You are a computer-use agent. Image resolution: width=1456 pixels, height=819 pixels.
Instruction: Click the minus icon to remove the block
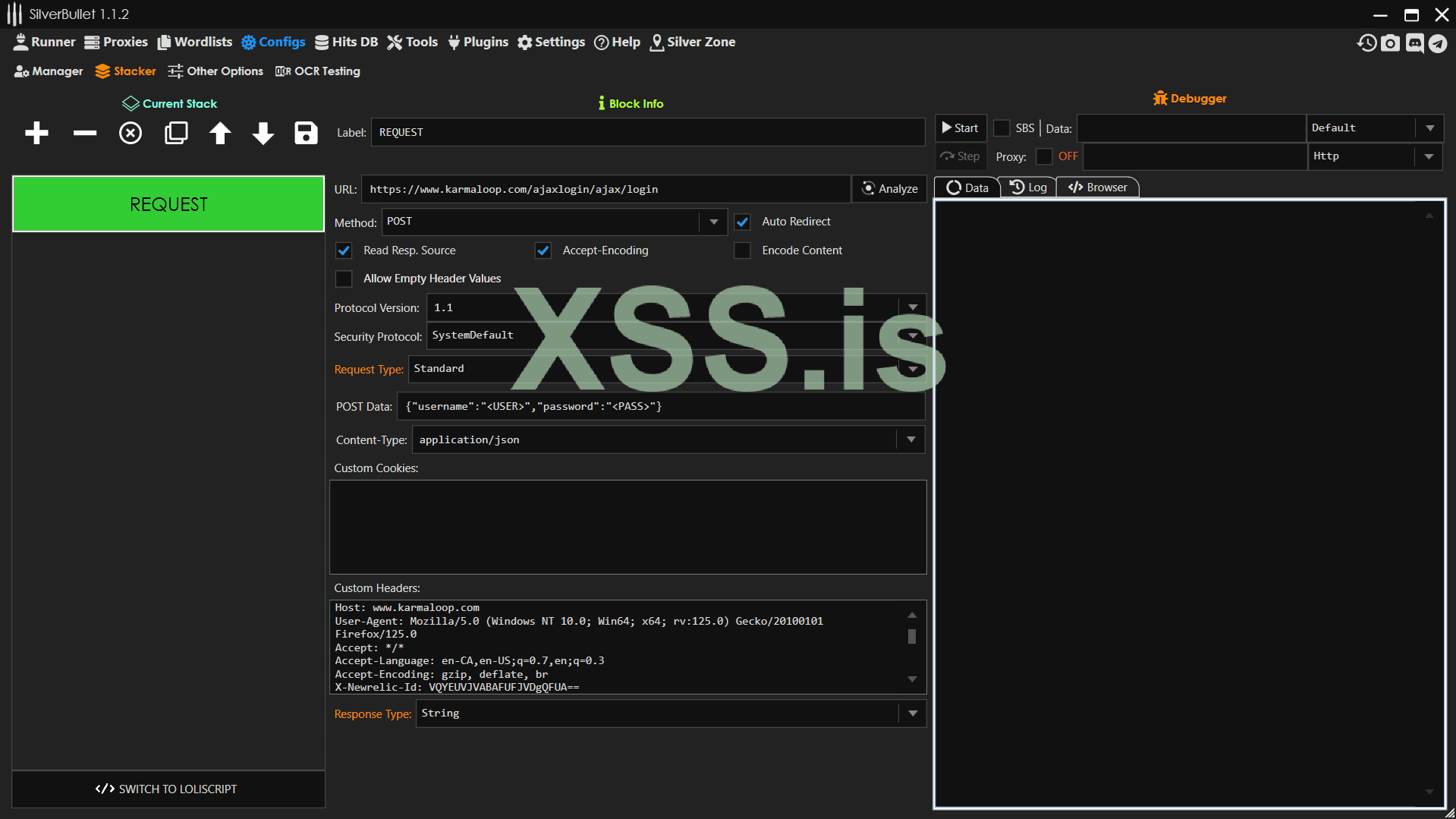click(x=85, y=134)
